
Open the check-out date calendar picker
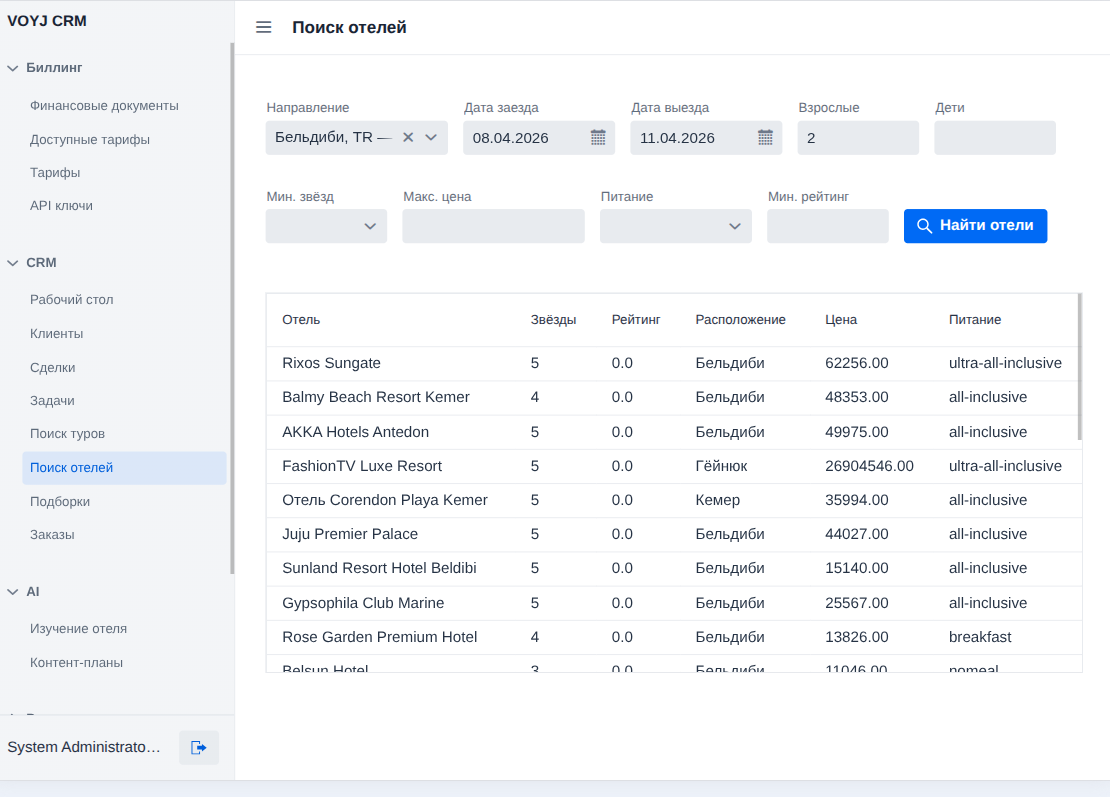pyautogui.click(x=765, y=137)
